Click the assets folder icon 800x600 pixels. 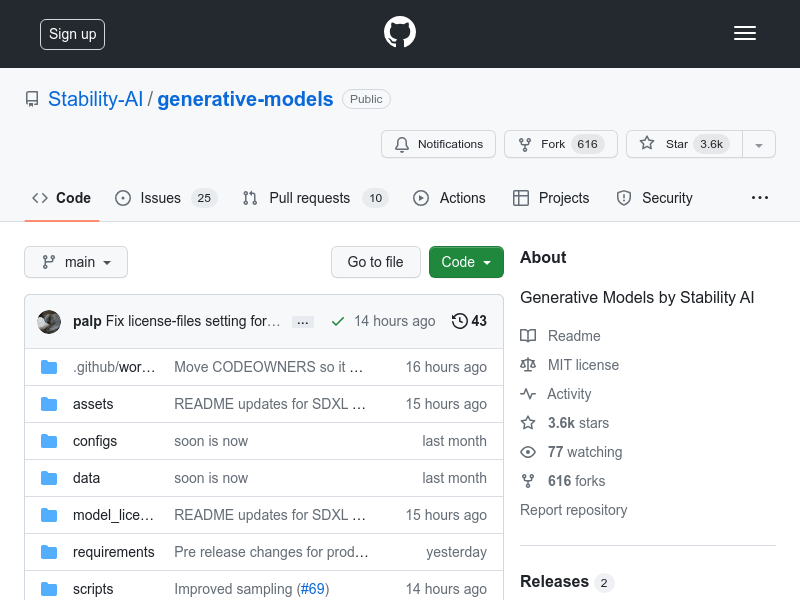coord(49,404)
